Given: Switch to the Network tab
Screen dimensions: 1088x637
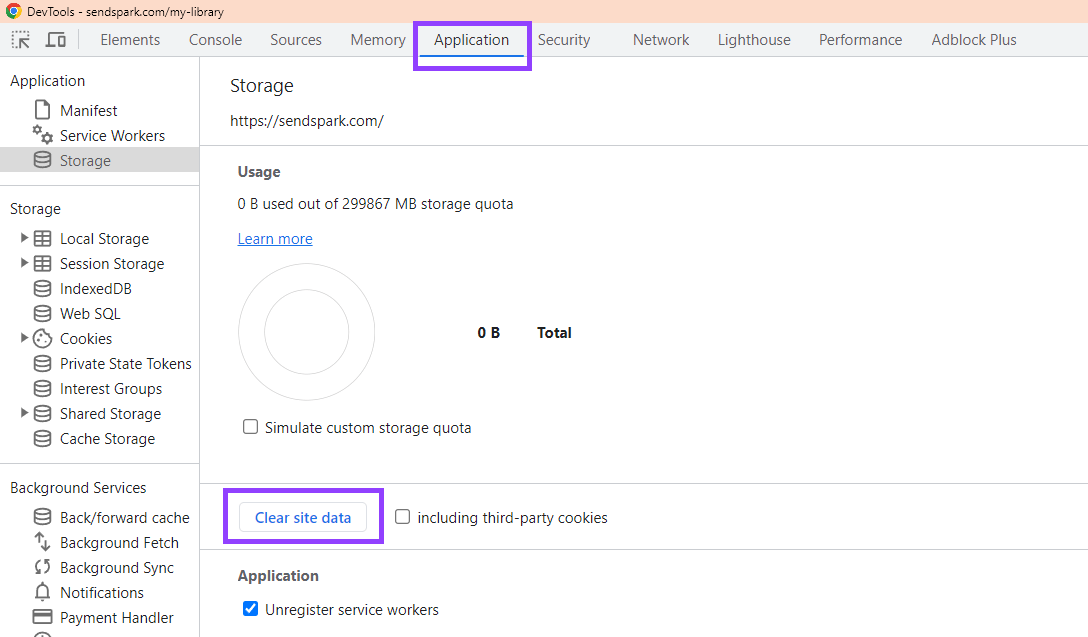Looking at the screenshot, I should tap(661, 40).
